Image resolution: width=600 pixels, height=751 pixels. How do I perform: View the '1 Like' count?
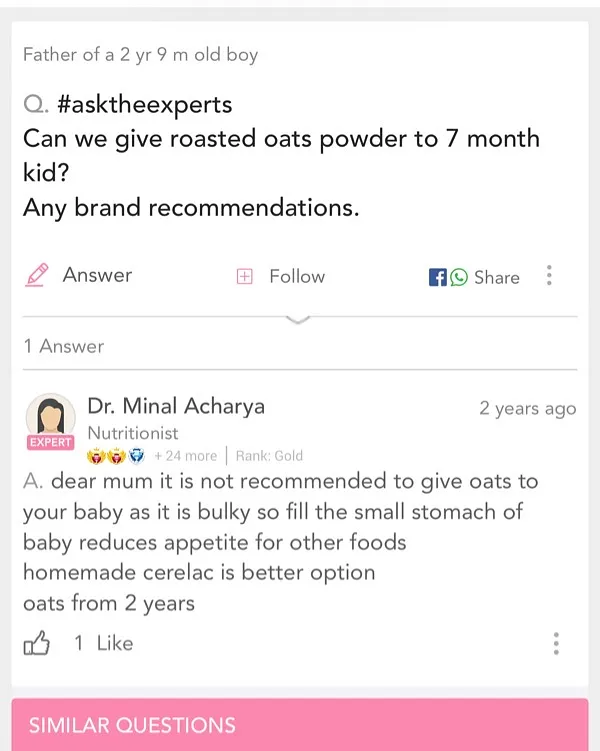[x=103, y=644]
